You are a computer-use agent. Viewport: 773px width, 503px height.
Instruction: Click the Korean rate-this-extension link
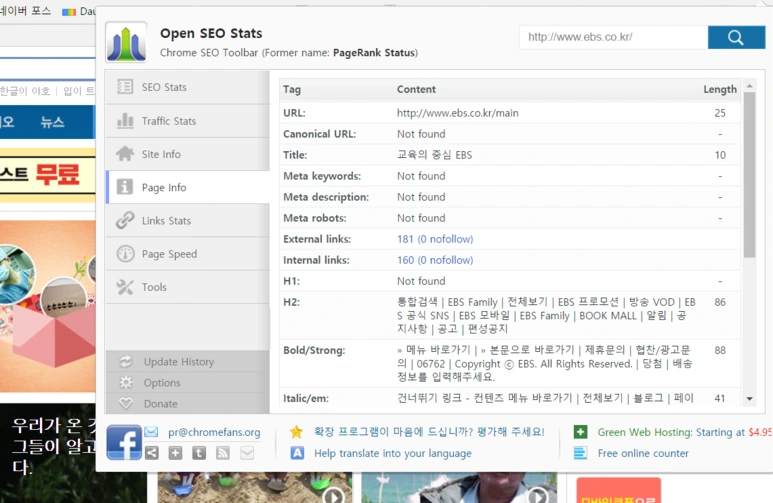click(x=429, y=432)
